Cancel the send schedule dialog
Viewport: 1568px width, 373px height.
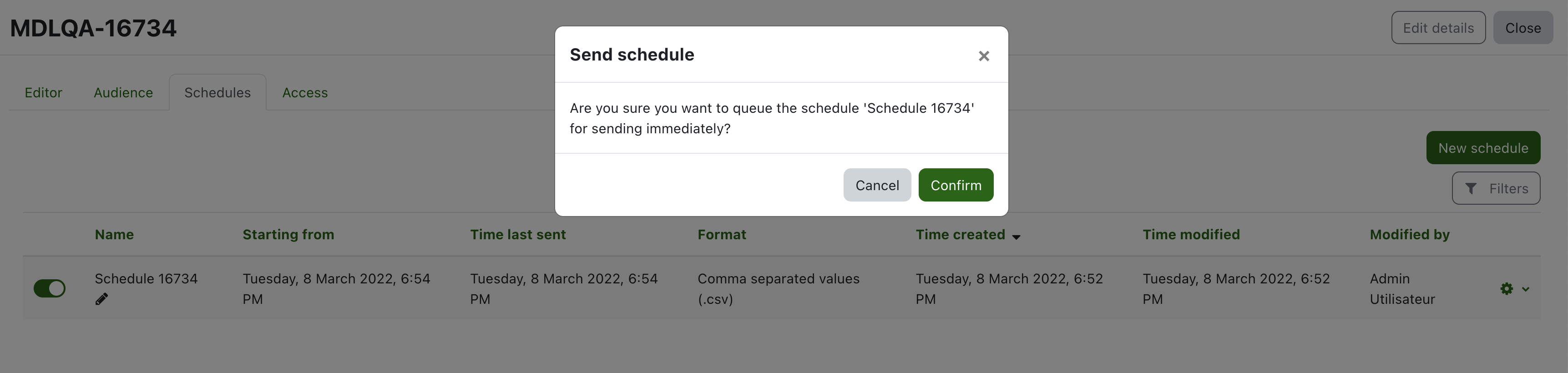point(877,185)
